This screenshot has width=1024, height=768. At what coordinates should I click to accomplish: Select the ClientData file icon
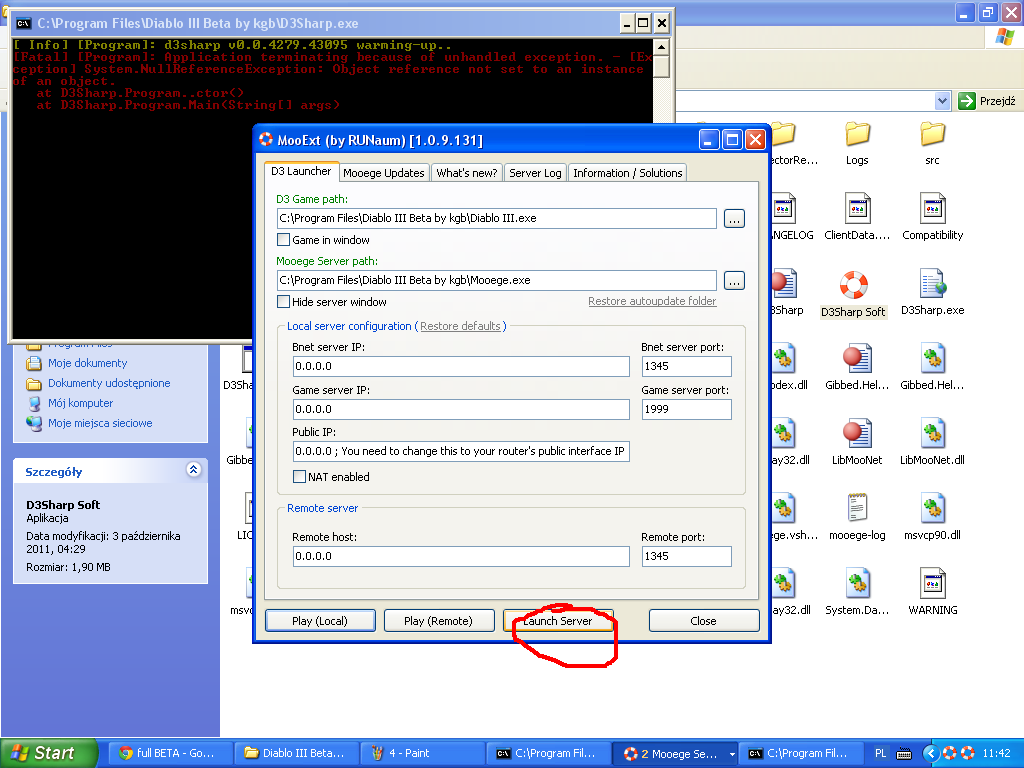click(x=857, y=208)
